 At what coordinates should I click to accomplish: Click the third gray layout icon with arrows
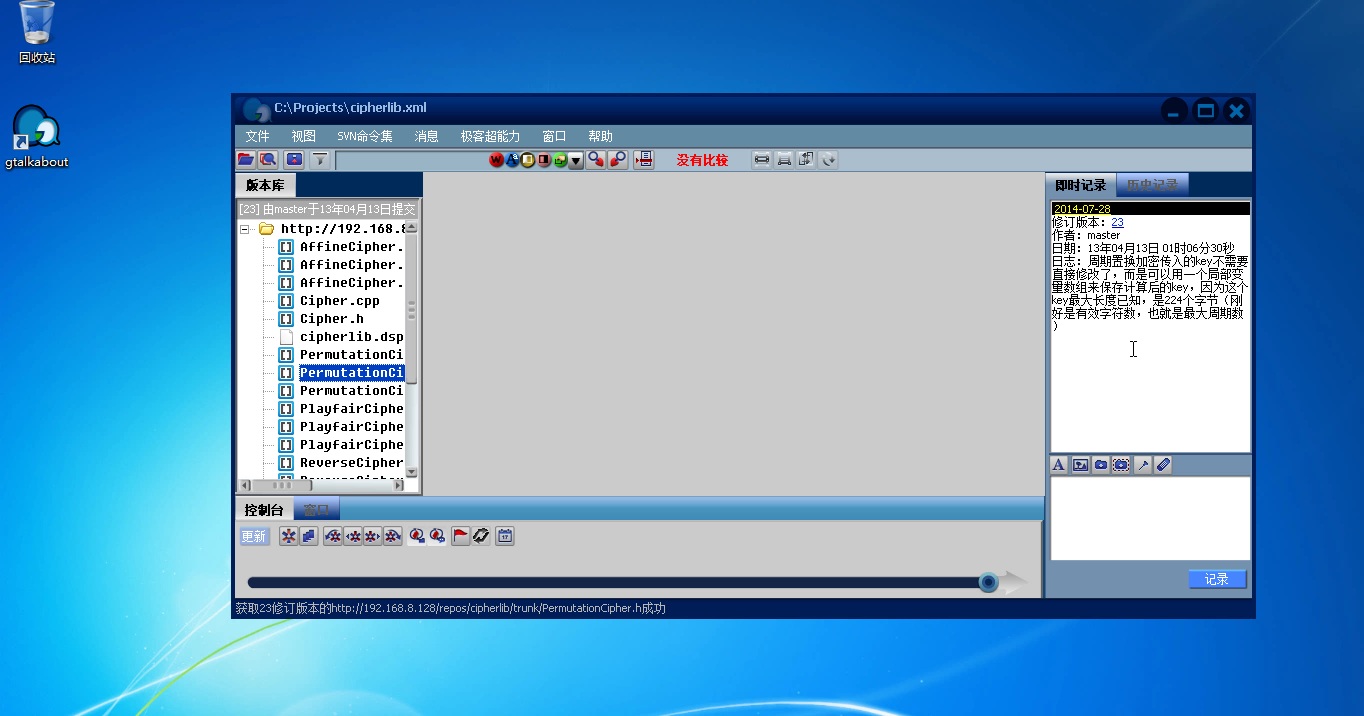[x=806, y=159]
